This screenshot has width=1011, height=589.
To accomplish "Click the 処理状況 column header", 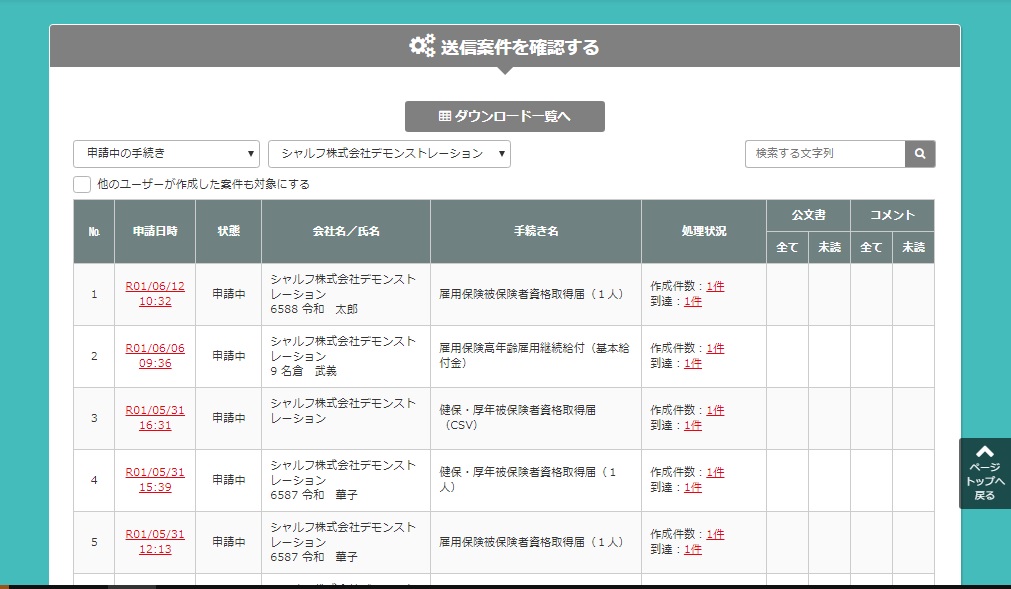I will (x=704, y=231).
